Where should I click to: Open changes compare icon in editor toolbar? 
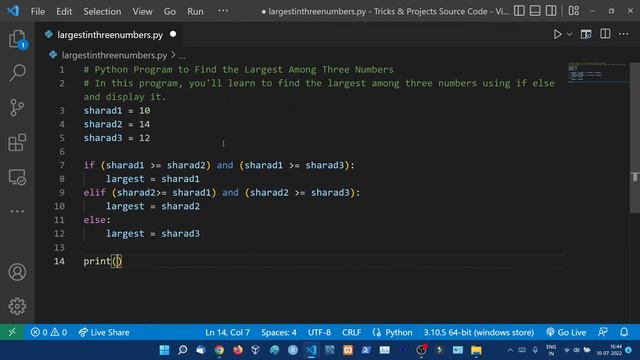[586, 34]
